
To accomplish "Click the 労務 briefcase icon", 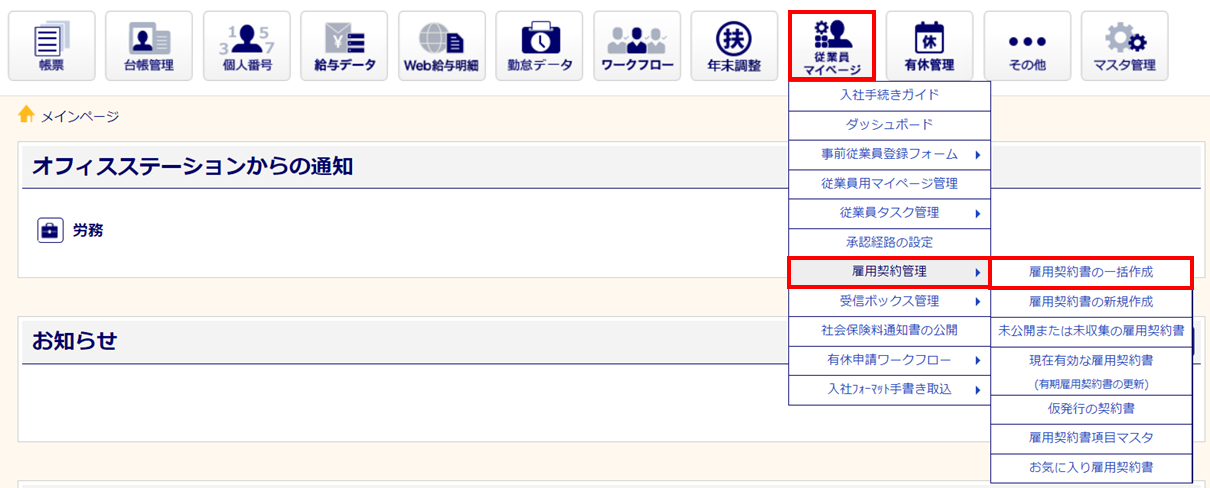I will (x=50, y=230).
